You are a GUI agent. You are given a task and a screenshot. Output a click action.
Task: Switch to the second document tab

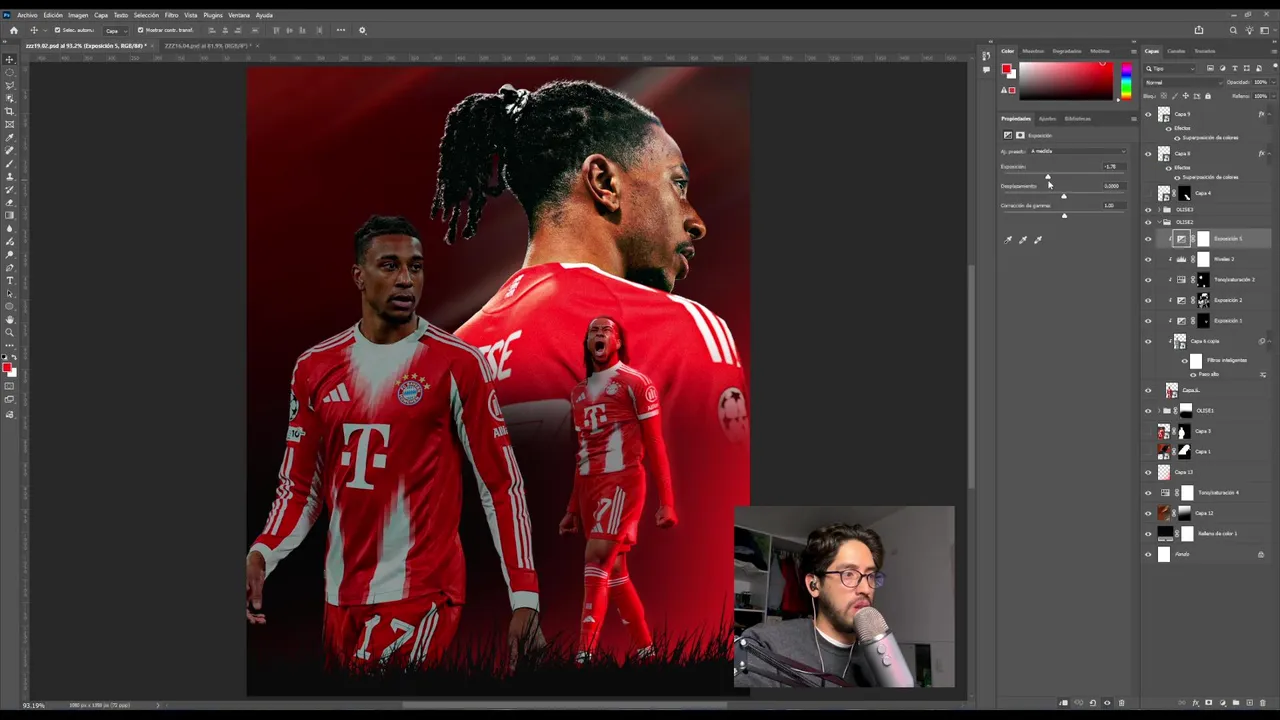coord(206,46)
